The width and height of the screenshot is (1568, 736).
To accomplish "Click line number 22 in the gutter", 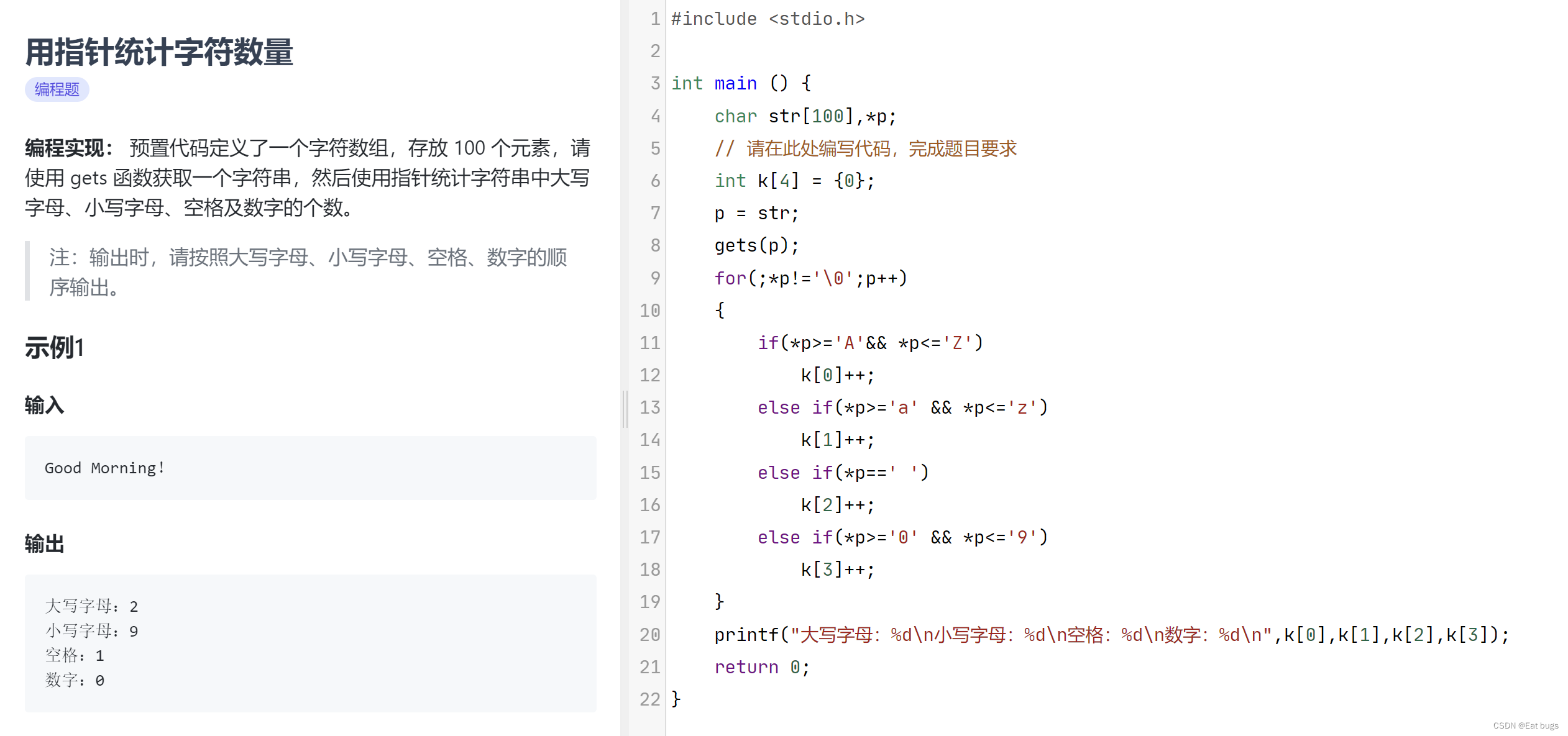I will click(649, 699).
